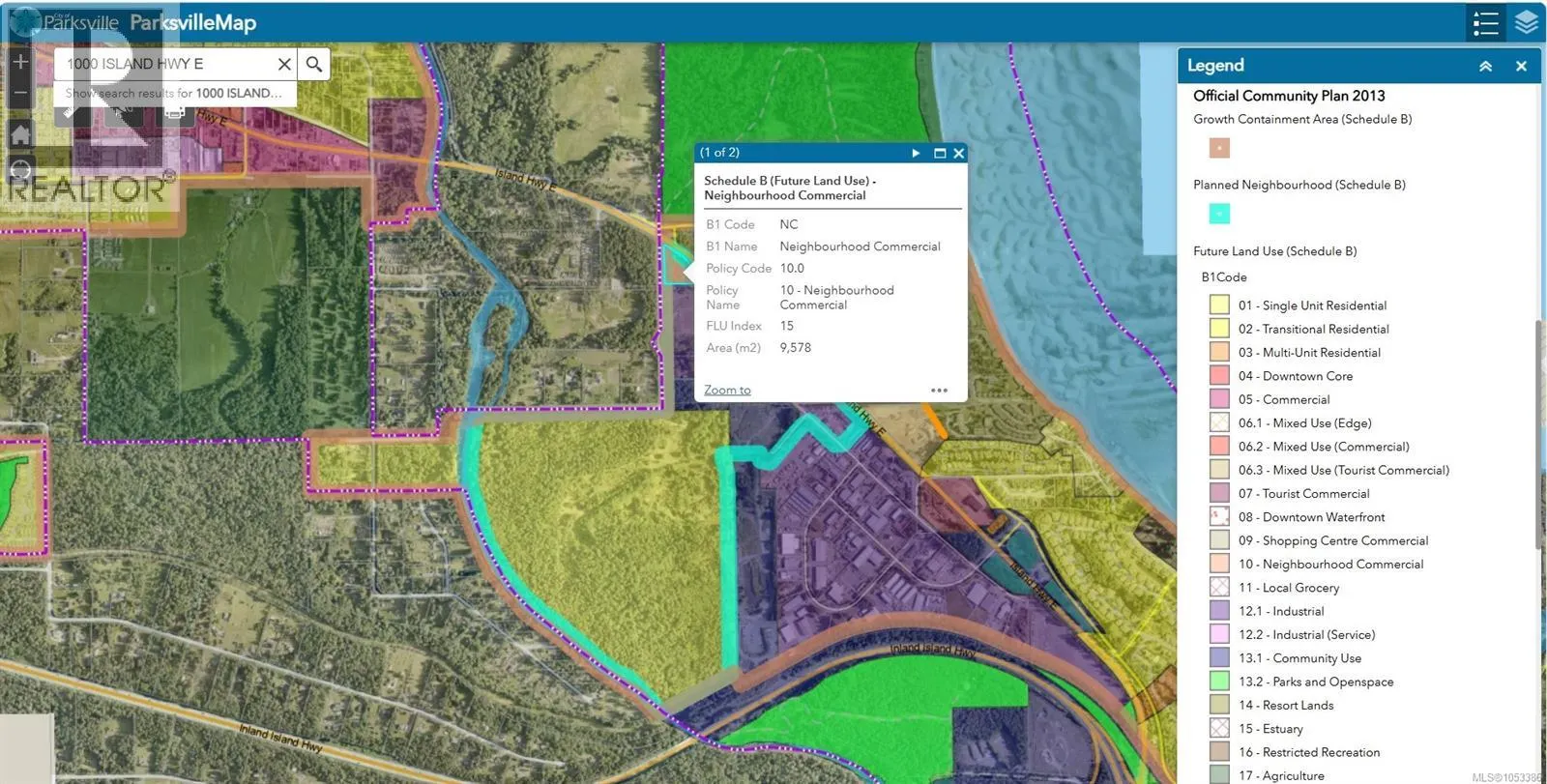The width and height of the screenshot is (1547, 784).
Task: Close the Legend panel
Action: tap(1521, 66)
